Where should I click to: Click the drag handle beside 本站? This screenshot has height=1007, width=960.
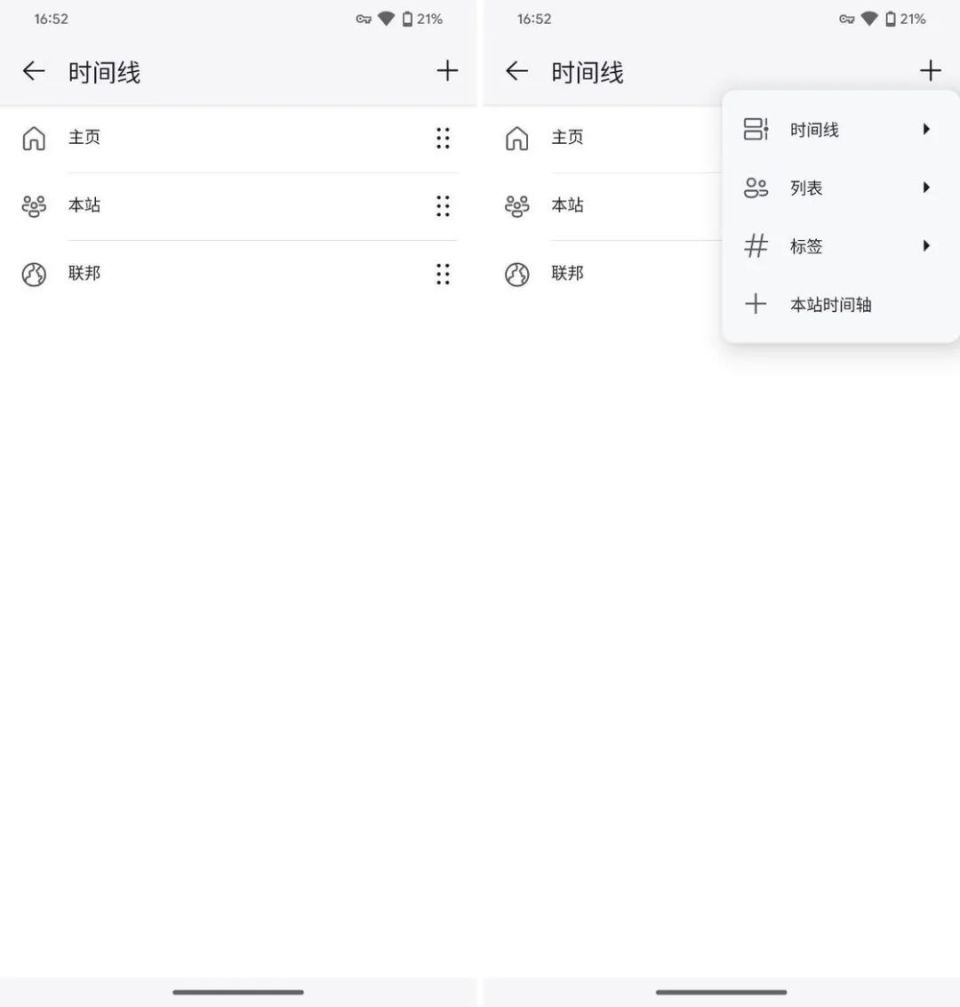(443, 207)
